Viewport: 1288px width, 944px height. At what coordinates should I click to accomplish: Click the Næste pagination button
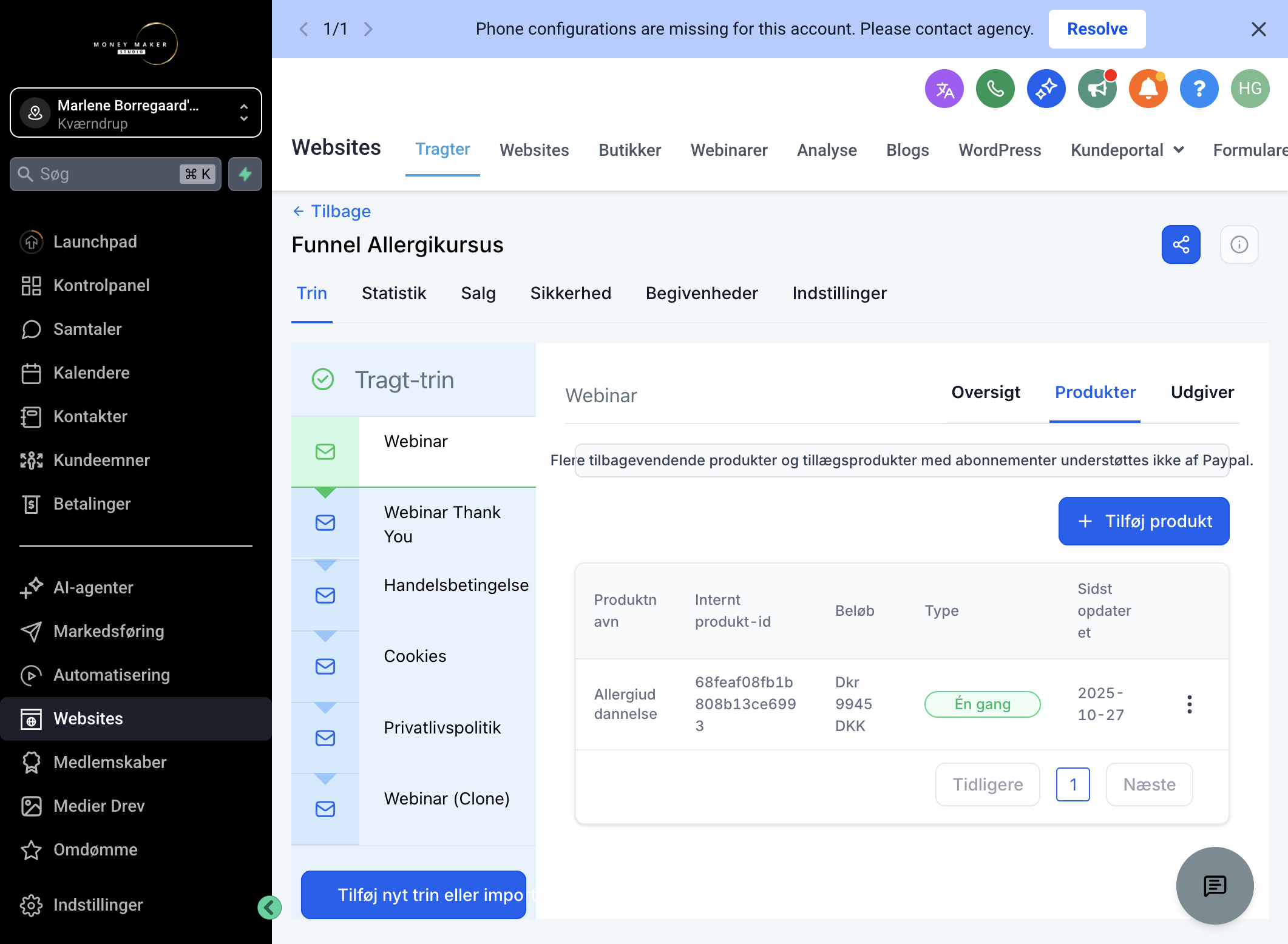click(1150, 784)
